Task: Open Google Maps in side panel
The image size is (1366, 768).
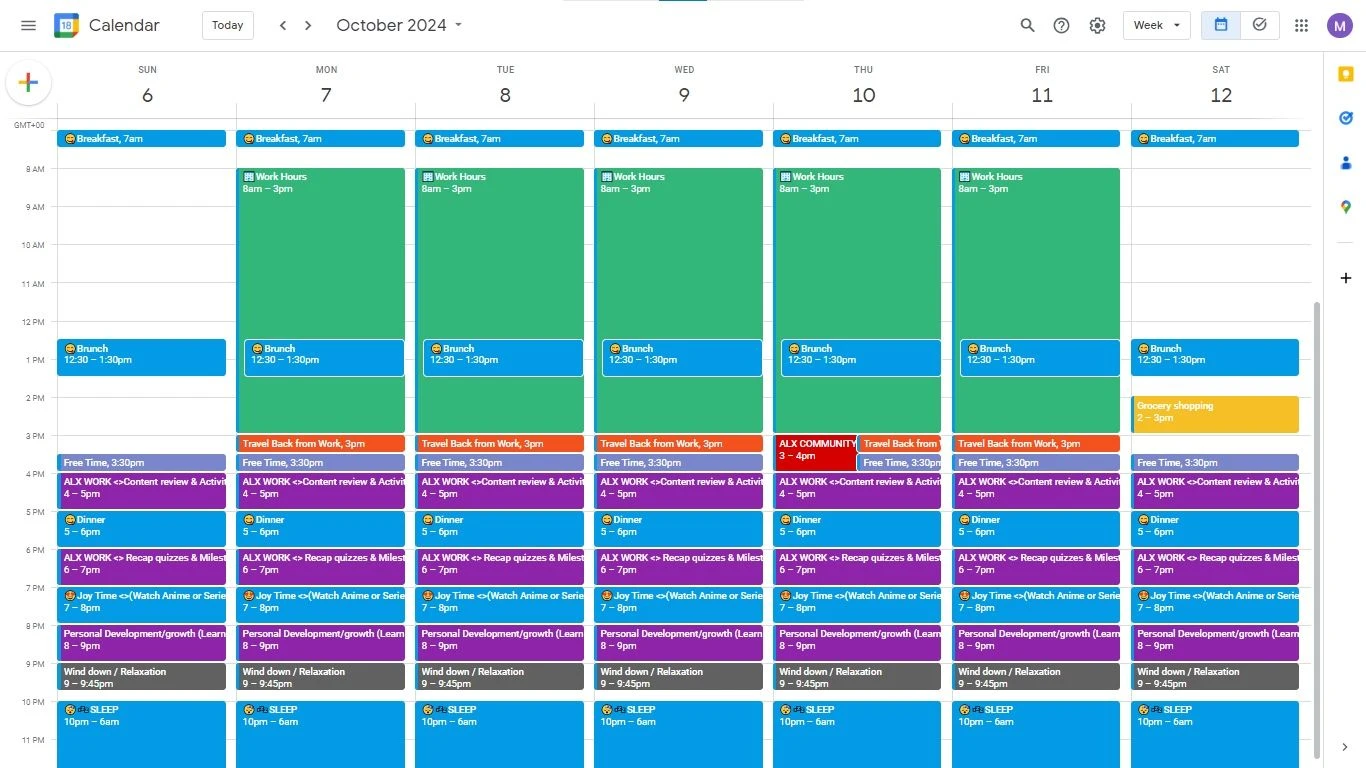Action: tap(1345, 207)
